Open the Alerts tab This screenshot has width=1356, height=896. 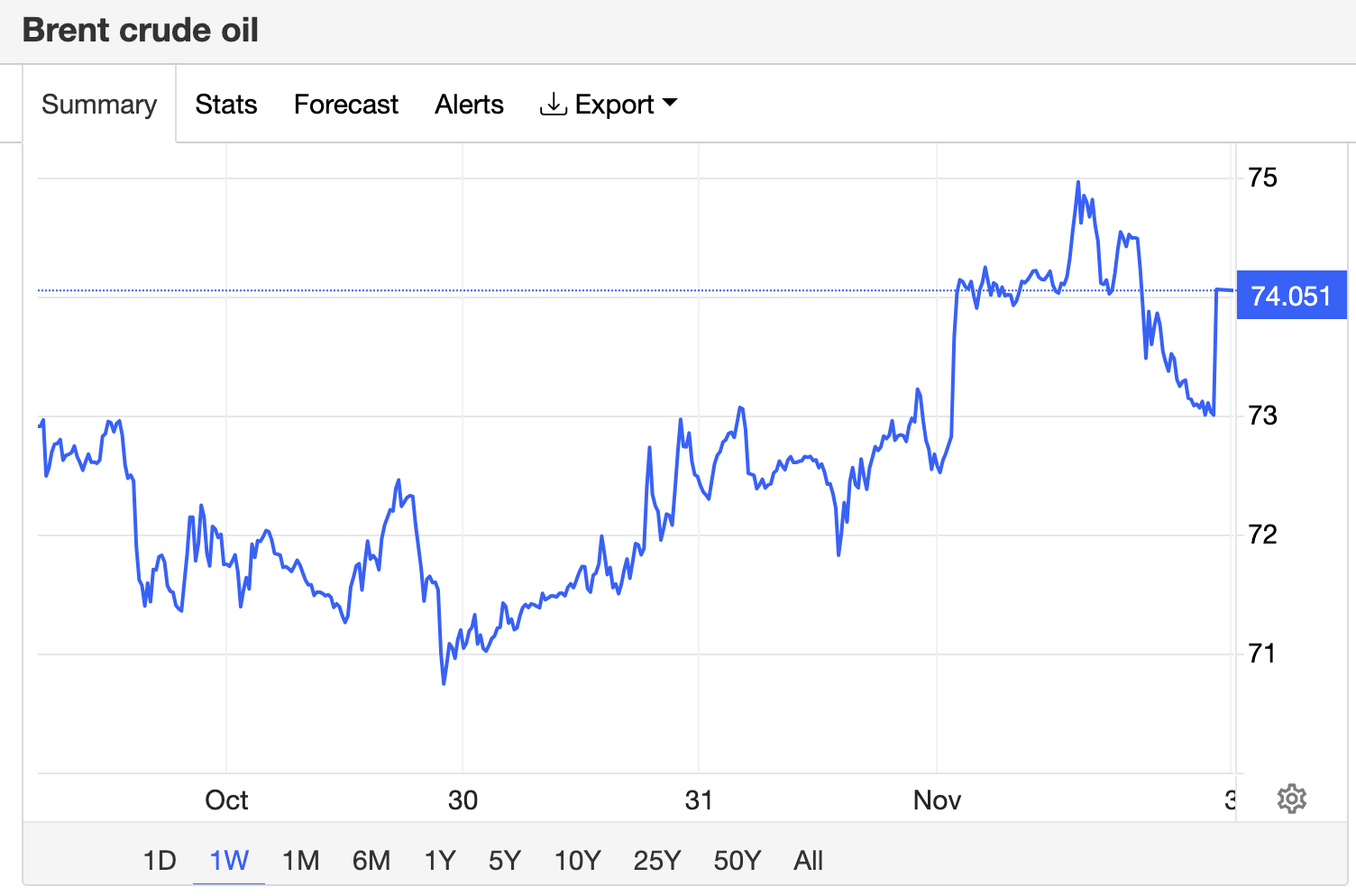coord(469,105)
